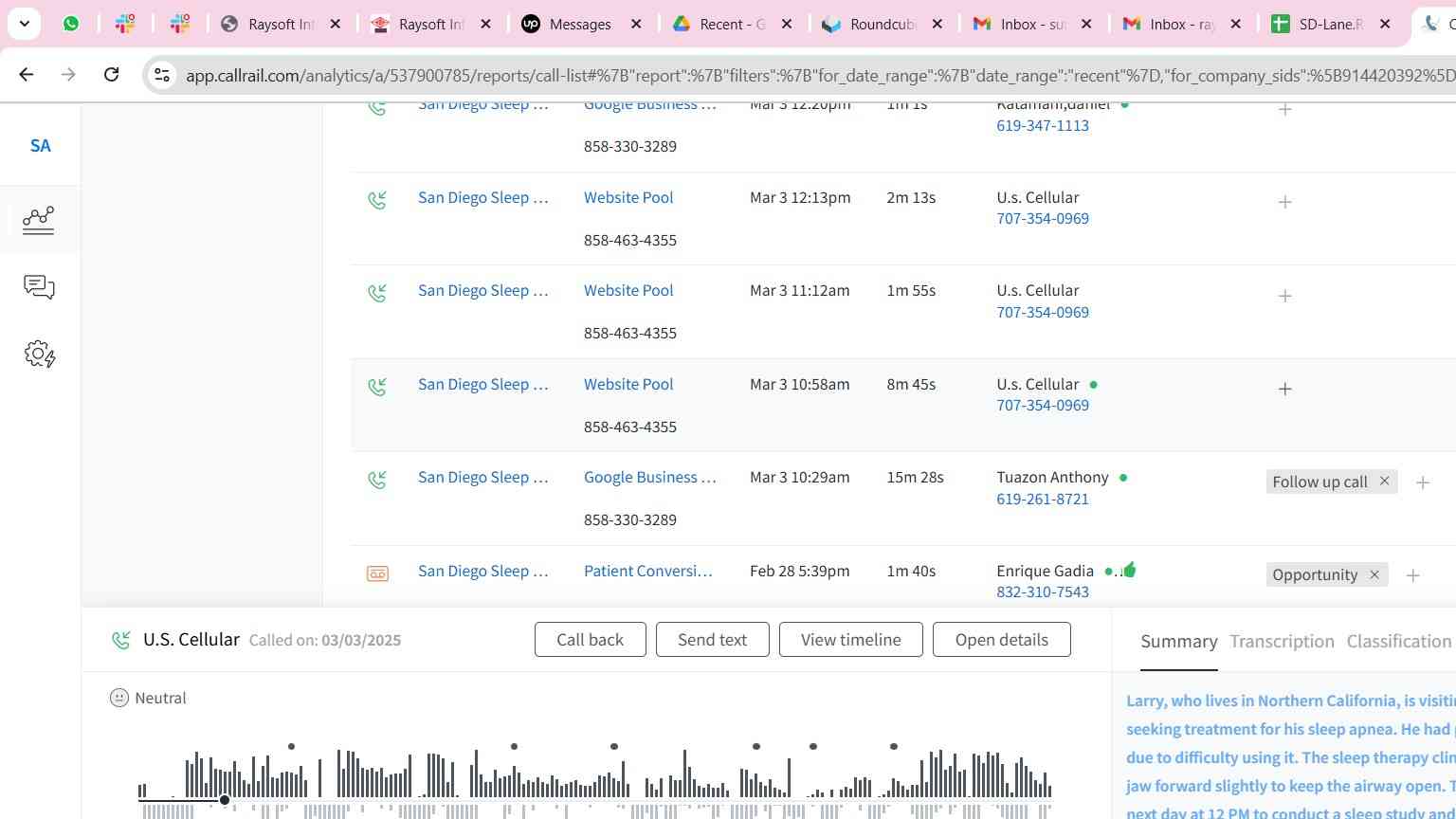Add tag plus icon for Mar 3 12:13pm call
Screen dimensions: 1456x819
point(1285,202)
